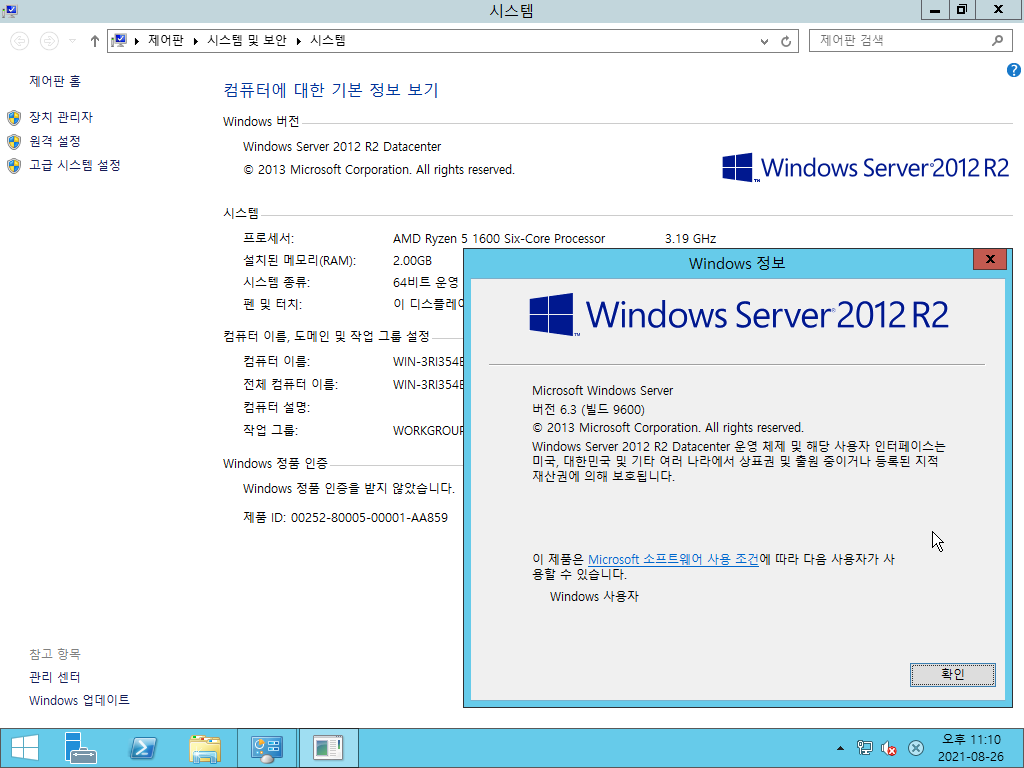Switch to the Control Panel taskbar window
This screenshot has height=768, width=1024.
[x=266, y=748]
